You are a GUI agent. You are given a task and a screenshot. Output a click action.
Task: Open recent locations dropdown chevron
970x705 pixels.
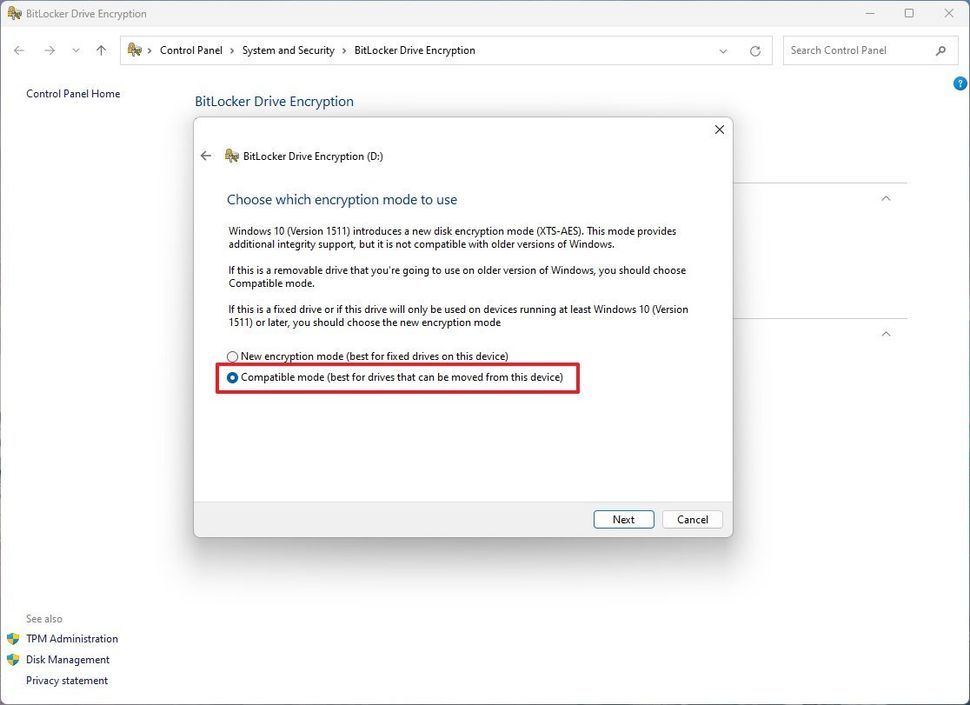[x=75, y=51]
